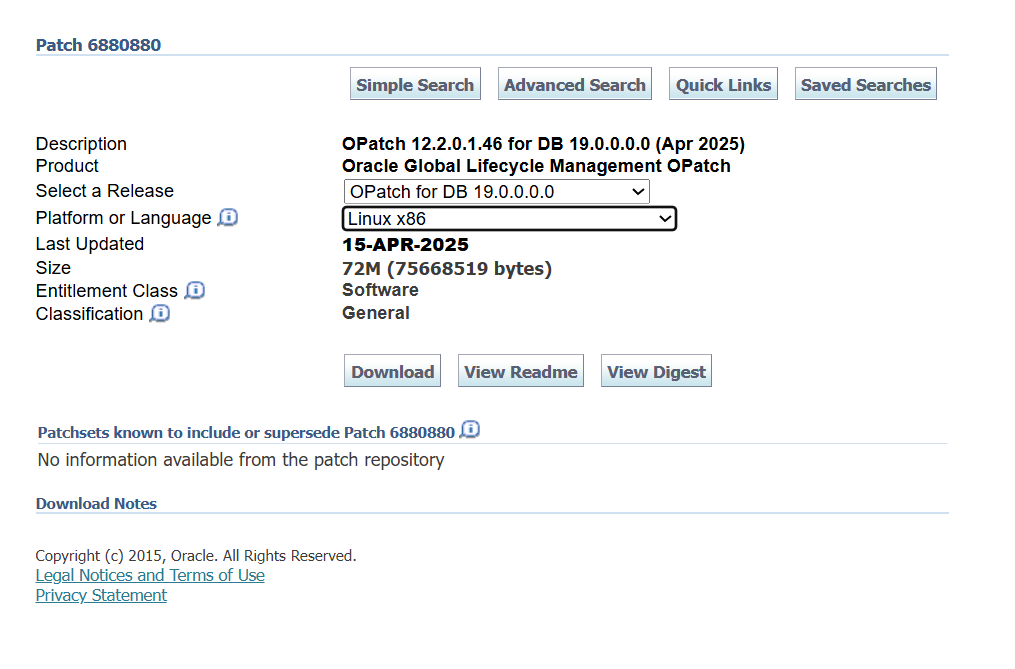The width and height of the screenshot is (1015, 669).
Task: Open the Privacy Statement link
Action: tap(101, 595)
